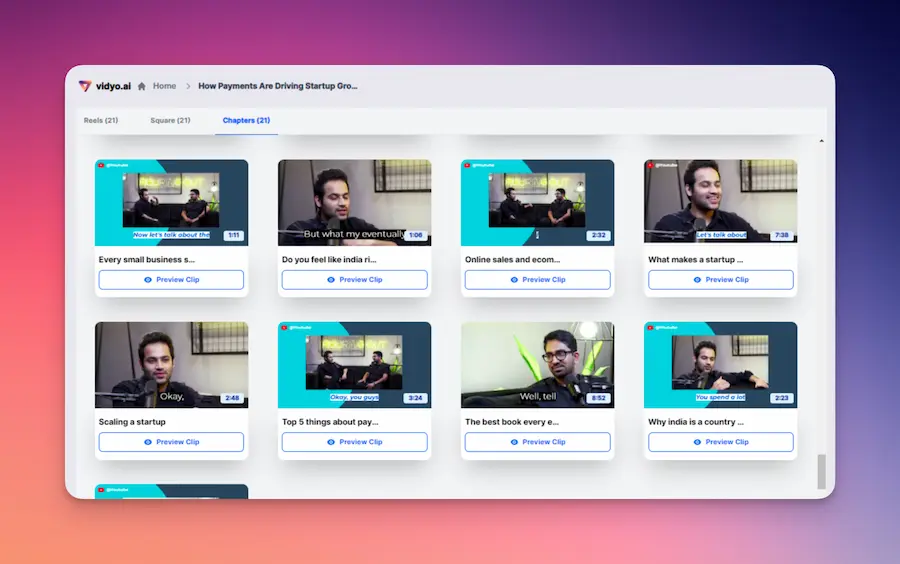Click the breadcrumb chevron separator
This screenshot has width=900, height=564.
(x=188, y=86)
